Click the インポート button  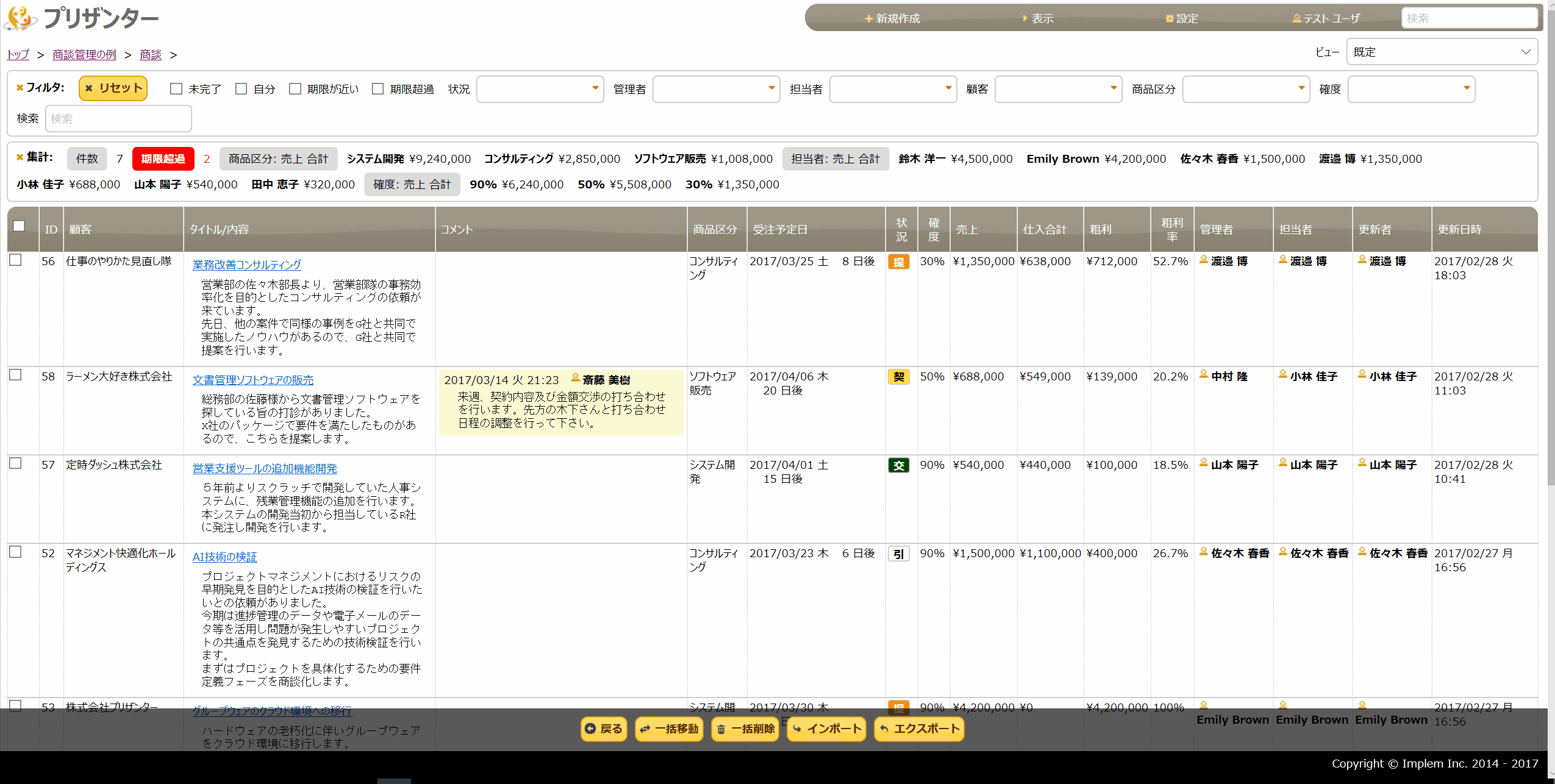click(826, 729)
